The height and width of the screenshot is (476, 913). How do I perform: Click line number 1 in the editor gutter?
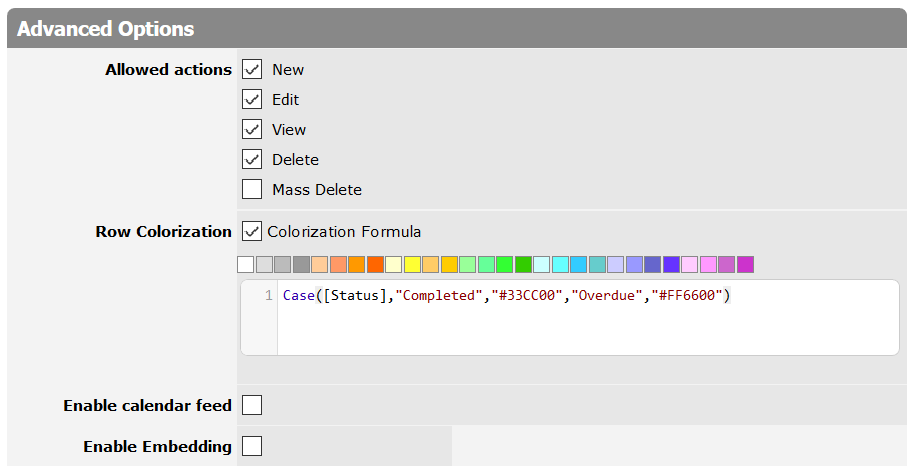268,295
